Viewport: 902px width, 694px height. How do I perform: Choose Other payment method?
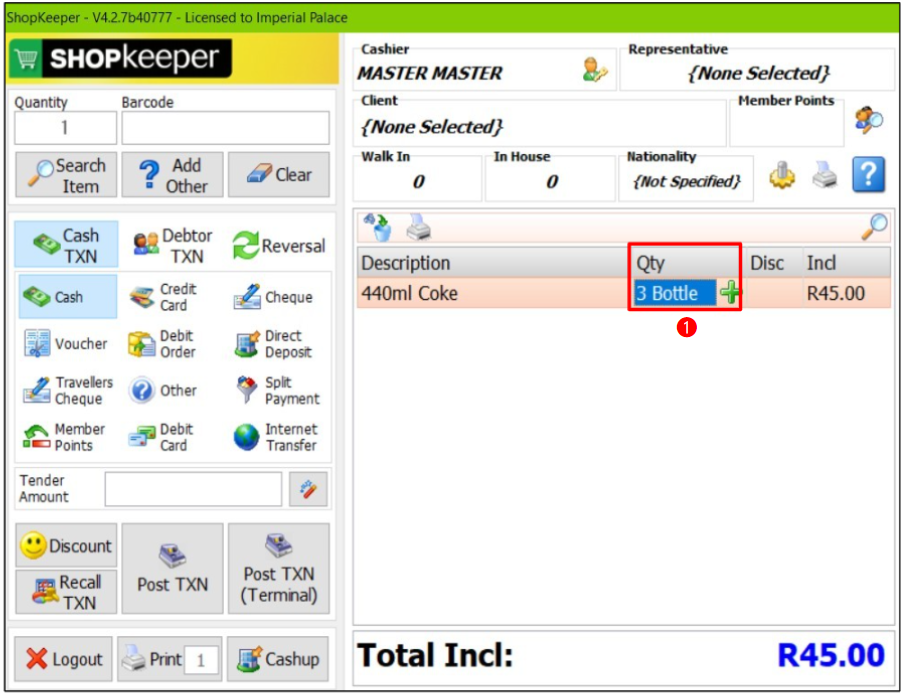163,390
